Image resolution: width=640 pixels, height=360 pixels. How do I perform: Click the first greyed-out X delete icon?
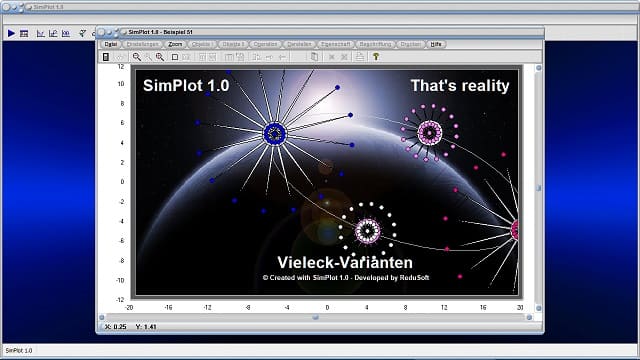click(332, 57)
